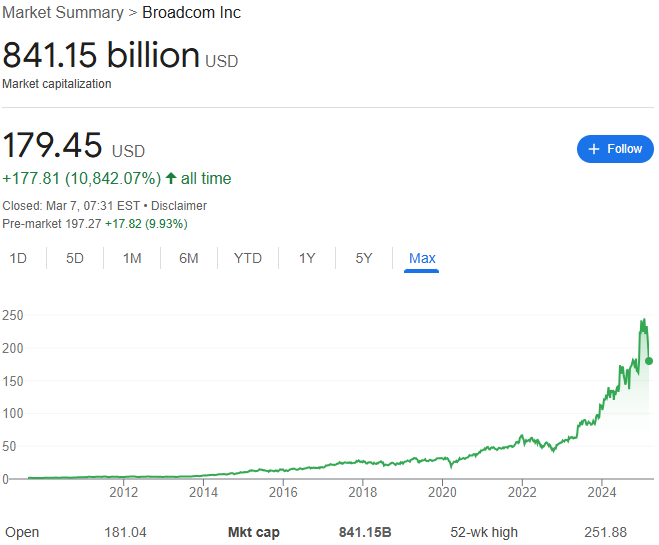Click the green up arrow beside all time
The height and width of the screenshot is (545, 659).
(x=171, y=179)
